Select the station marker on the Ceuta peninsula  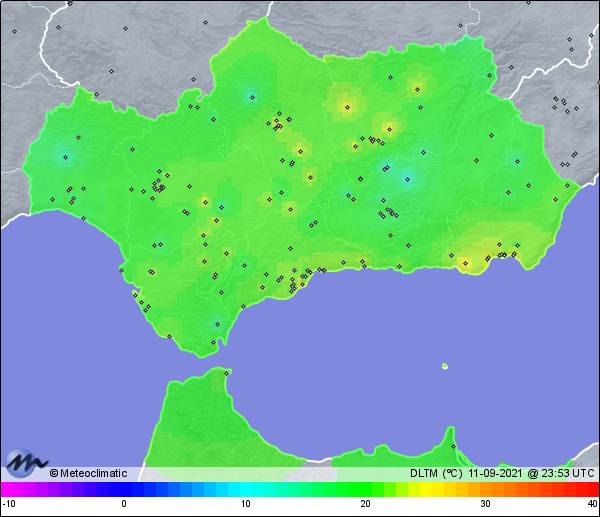(227, 373)
